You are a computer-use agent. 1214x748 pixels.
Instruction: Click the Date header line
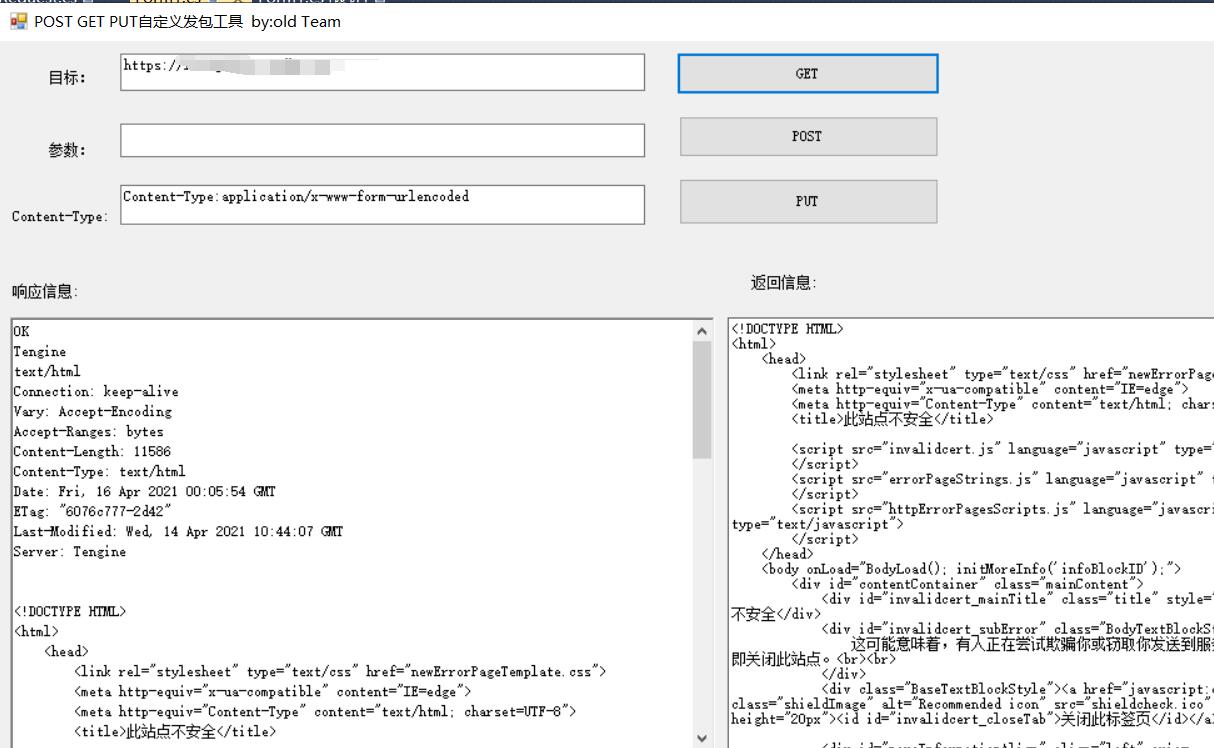(144, 491)
